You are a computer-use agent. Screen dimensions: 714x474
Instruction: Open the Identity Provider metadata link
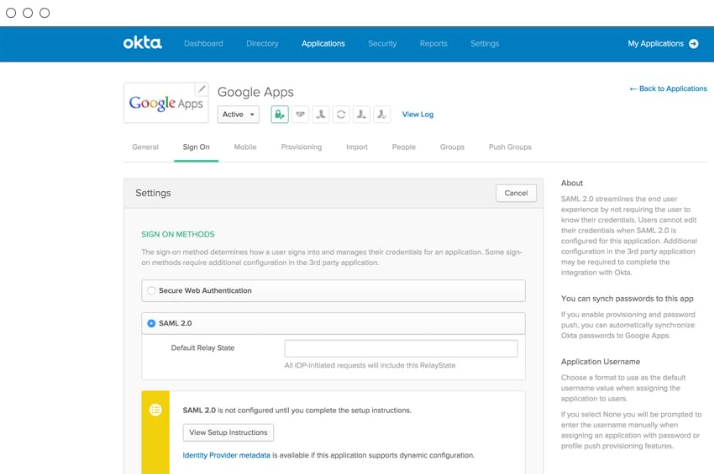226,455
